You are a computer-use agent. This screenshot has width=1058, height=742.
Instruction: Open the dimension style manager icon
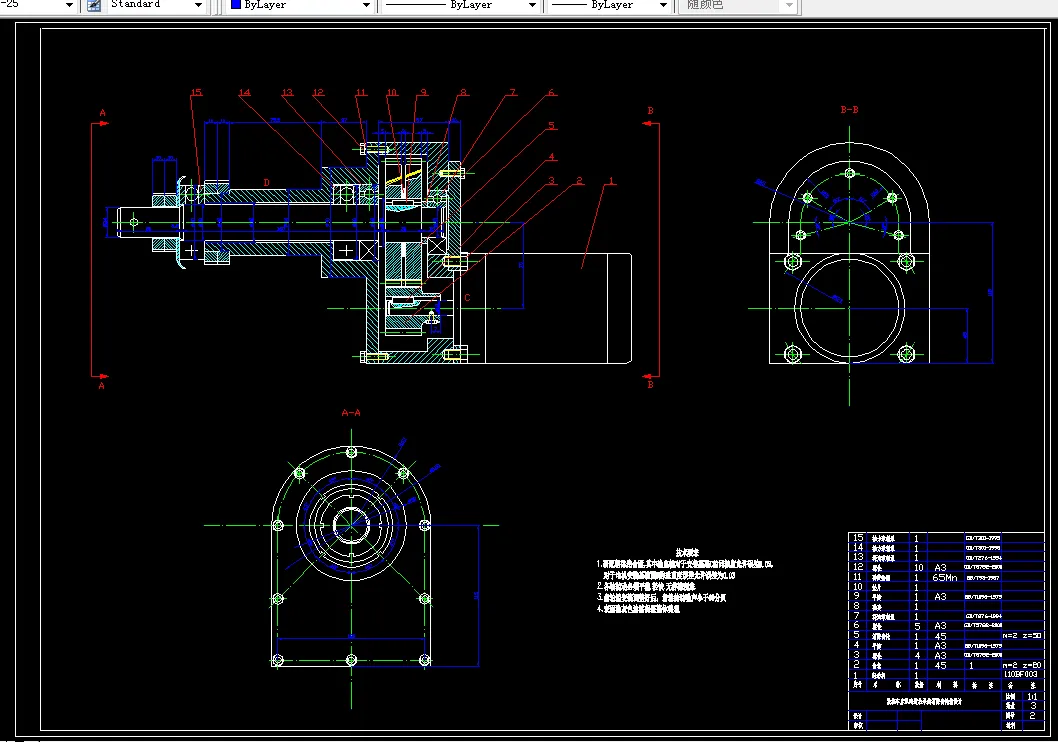[x=94, y=5]
